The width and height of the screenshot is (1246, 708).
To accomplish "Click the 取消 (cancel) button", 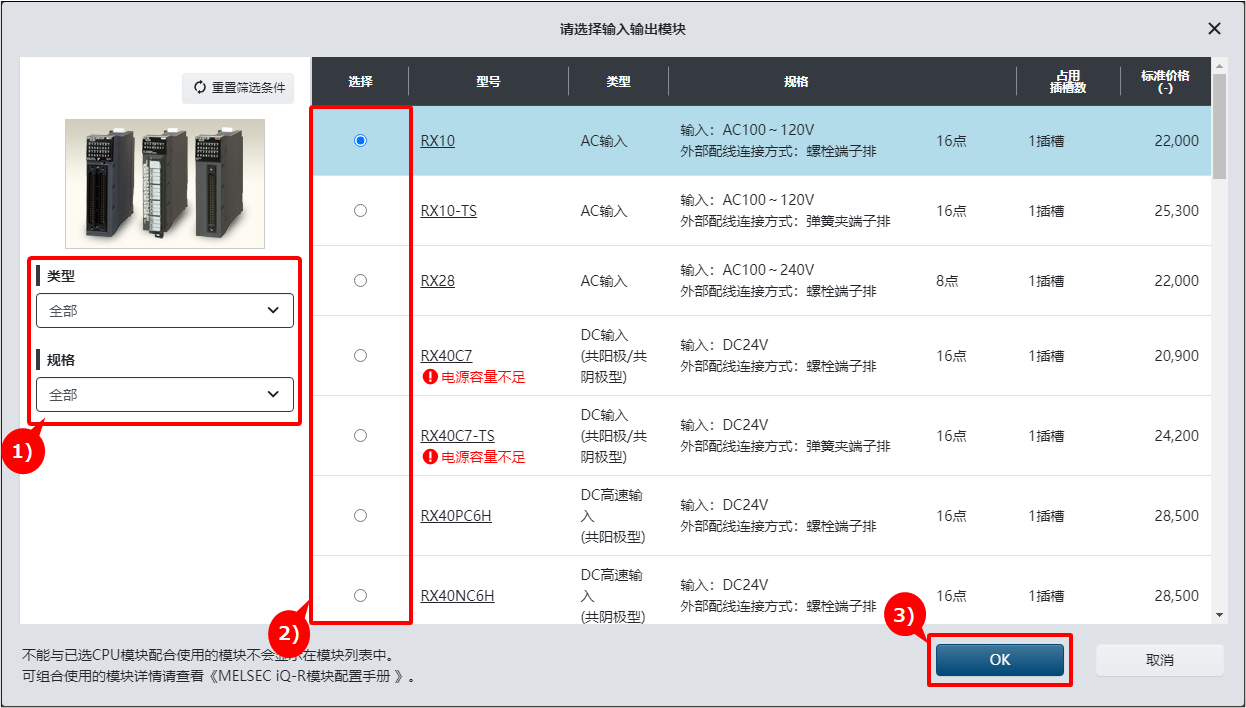I will [1159, 660].
